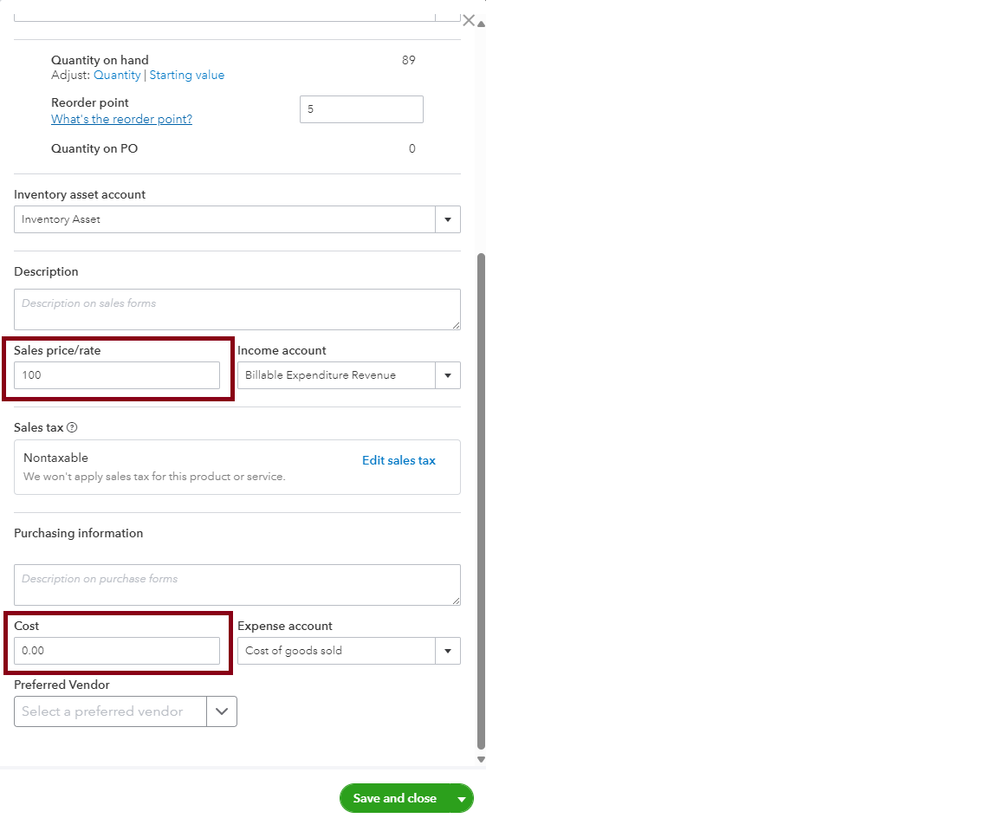Click the Edit sales tax link
This screenshot has width=998, height=826.
click(399, 461)
